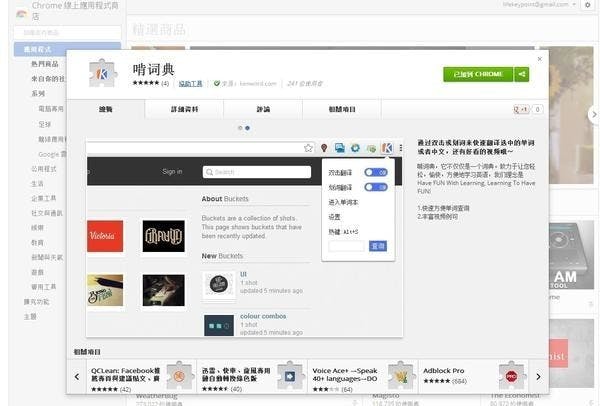
Task: Open the QCLean: Facebook related item
Action: (x=141, y=377)
